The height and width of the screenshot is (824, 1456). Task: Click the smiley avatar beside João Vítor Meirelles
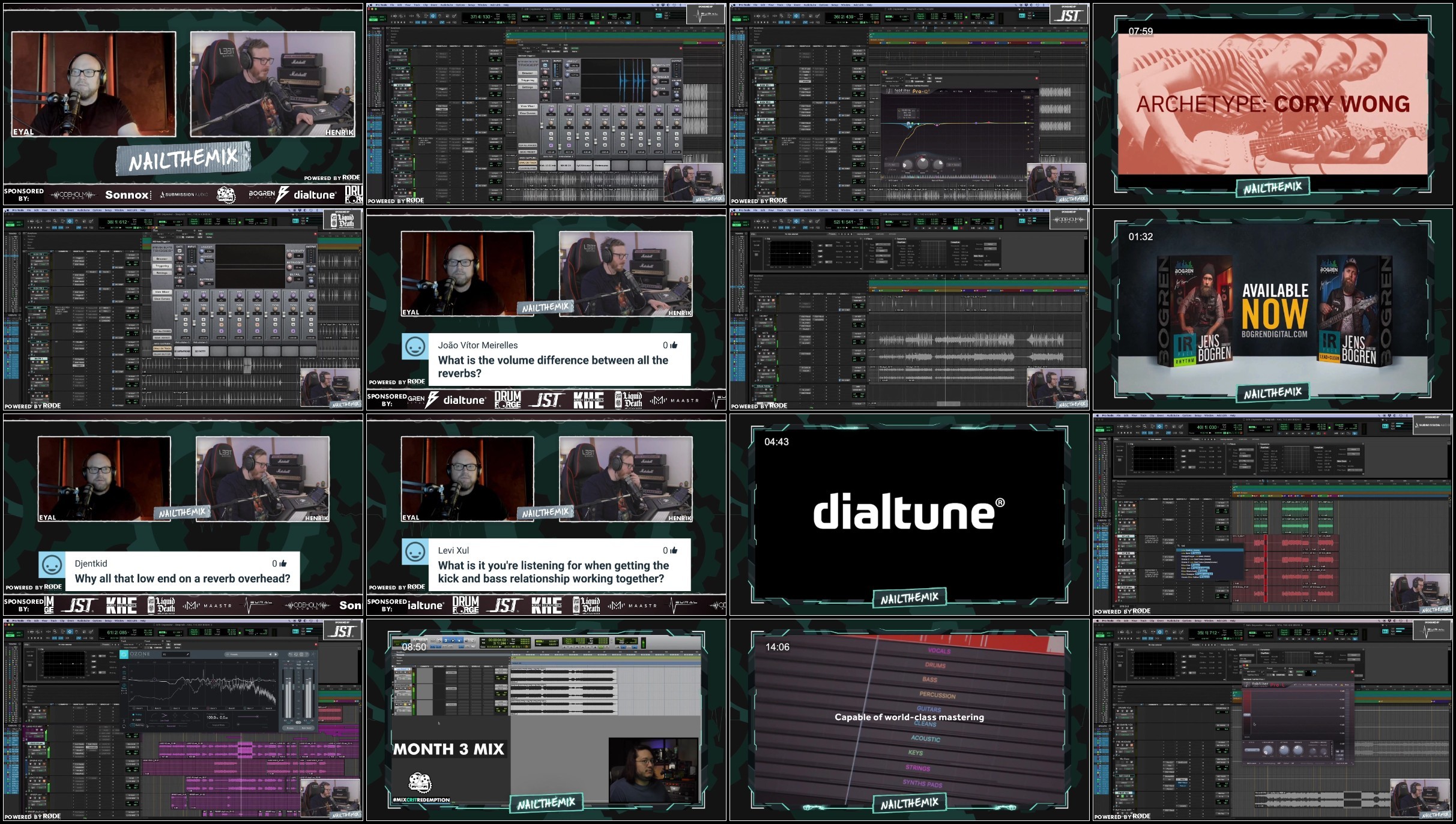click(415, 347)
